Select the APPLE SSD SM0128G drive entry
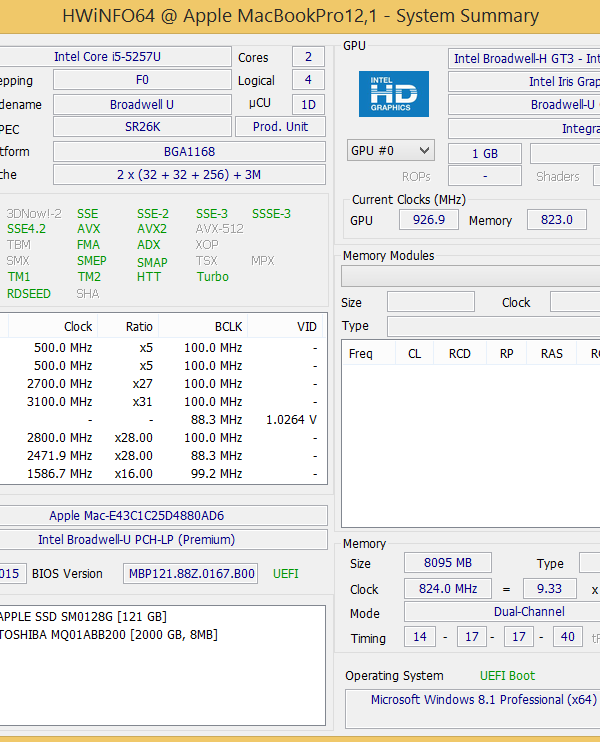 [x=83, y=617]
